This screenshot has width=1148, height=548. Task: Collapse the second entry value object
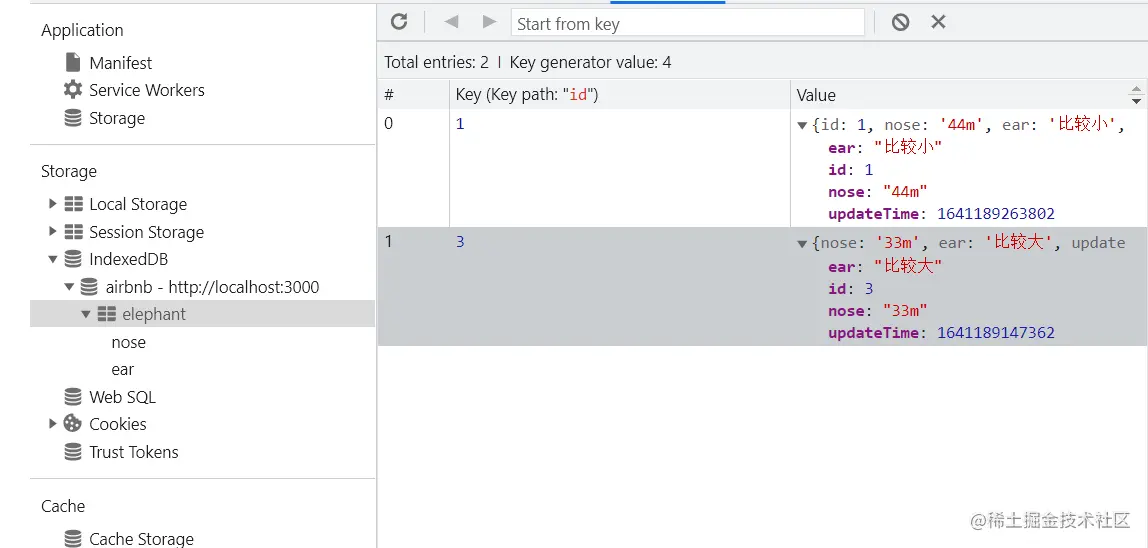(802, 244)
